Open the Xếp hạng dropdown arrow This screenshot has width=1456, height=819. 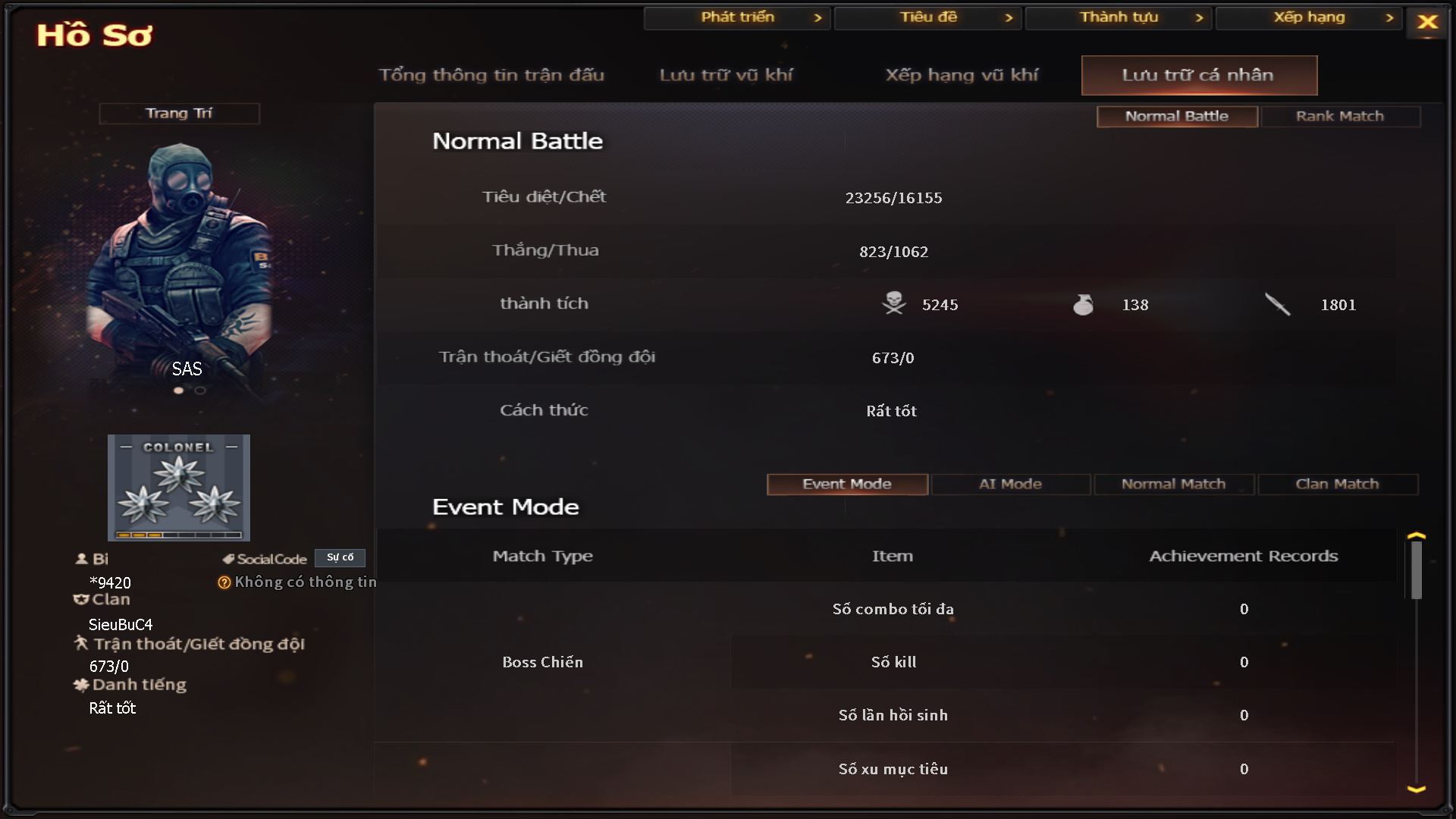[1389, 17]
